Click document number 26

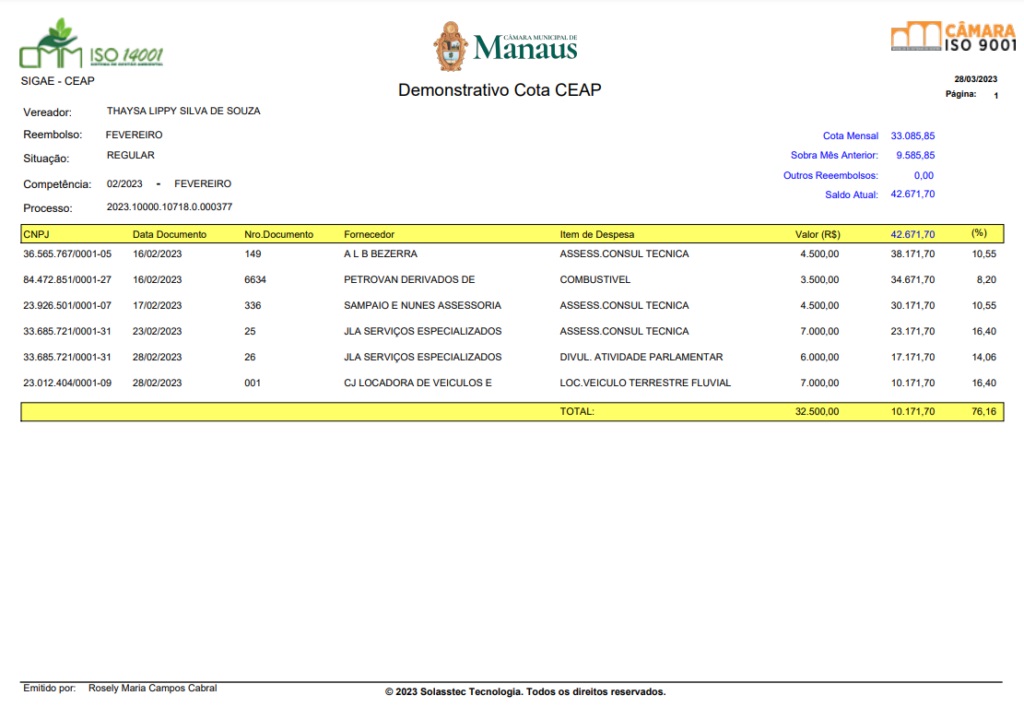(x=250, y=357)
